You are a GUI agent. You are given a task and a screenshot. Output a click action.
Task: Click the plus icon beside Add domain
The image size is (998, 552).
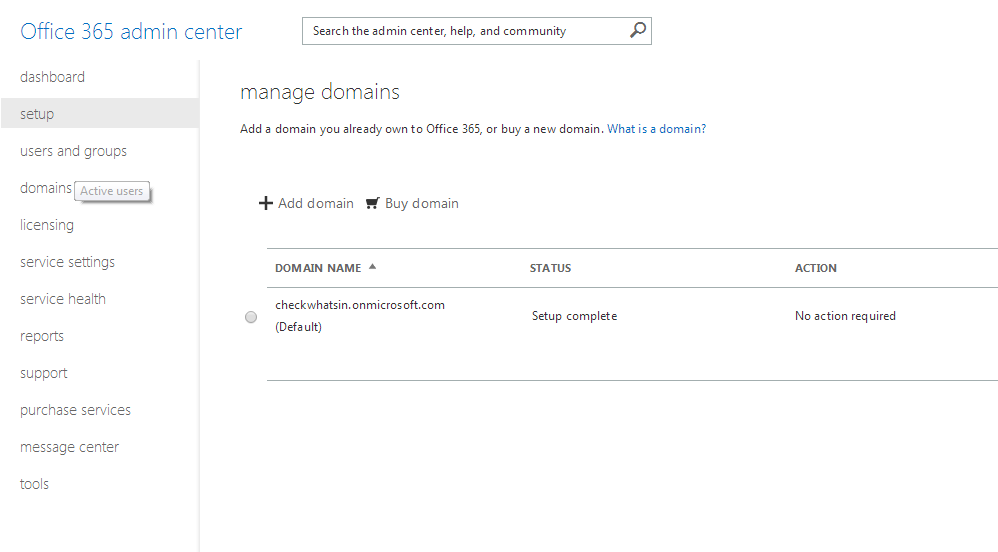265,203
